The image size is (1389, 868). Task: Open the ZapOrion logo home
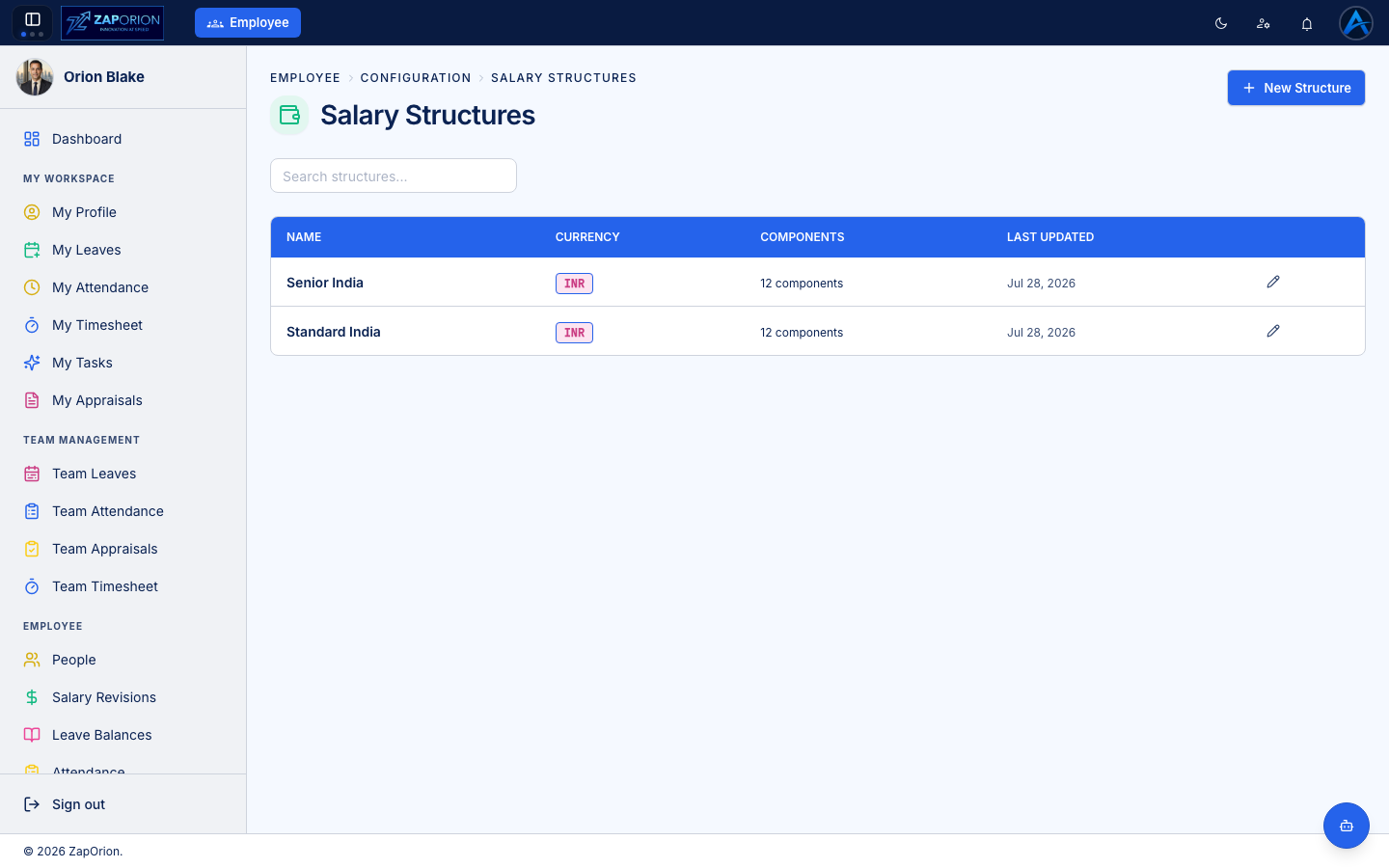coord(112,23)
